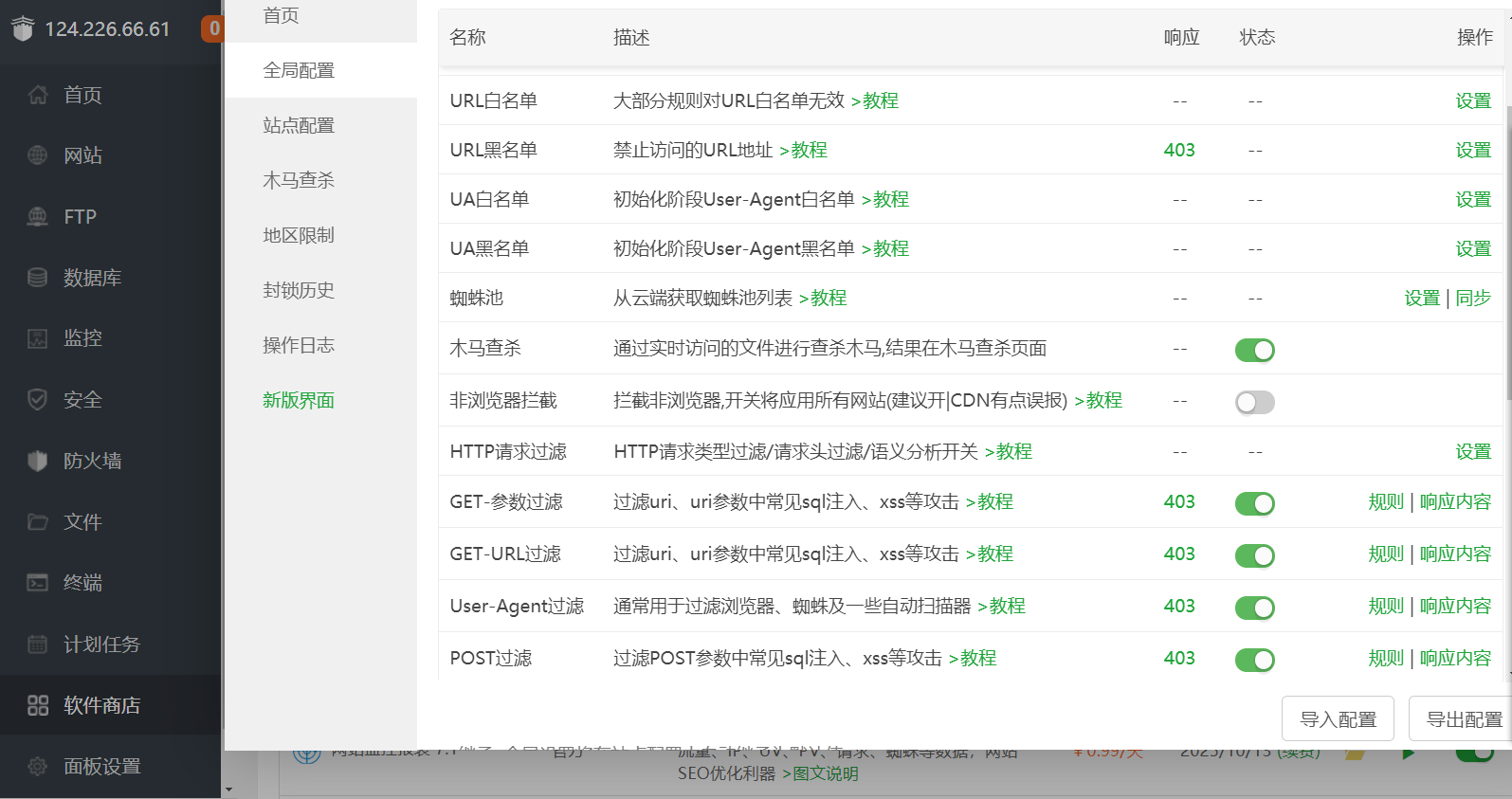Open 教程 link for URL黑名单
Image resolution: width=1512 pixels, height=799 pixels.
pos(804,150)
